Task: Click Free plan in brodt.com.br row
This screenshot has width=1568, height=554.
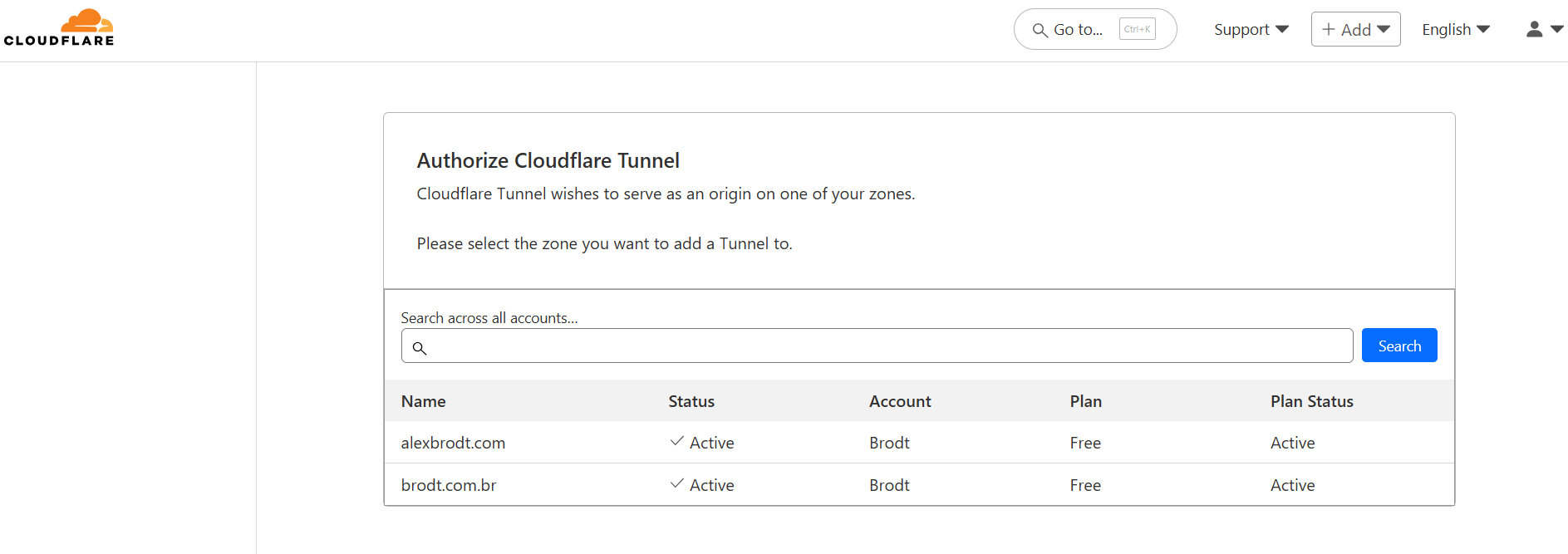Action: pyautogui.click(x=1085, y=485)
